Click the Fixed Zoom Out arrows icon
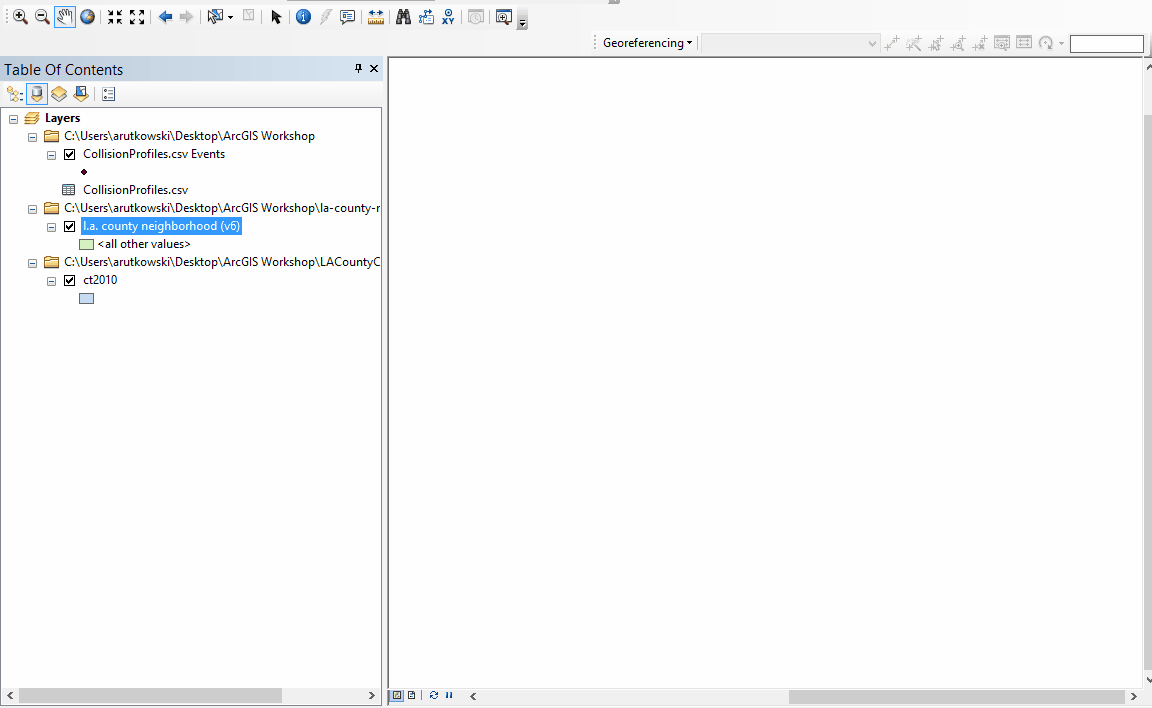 pos(137,17)
